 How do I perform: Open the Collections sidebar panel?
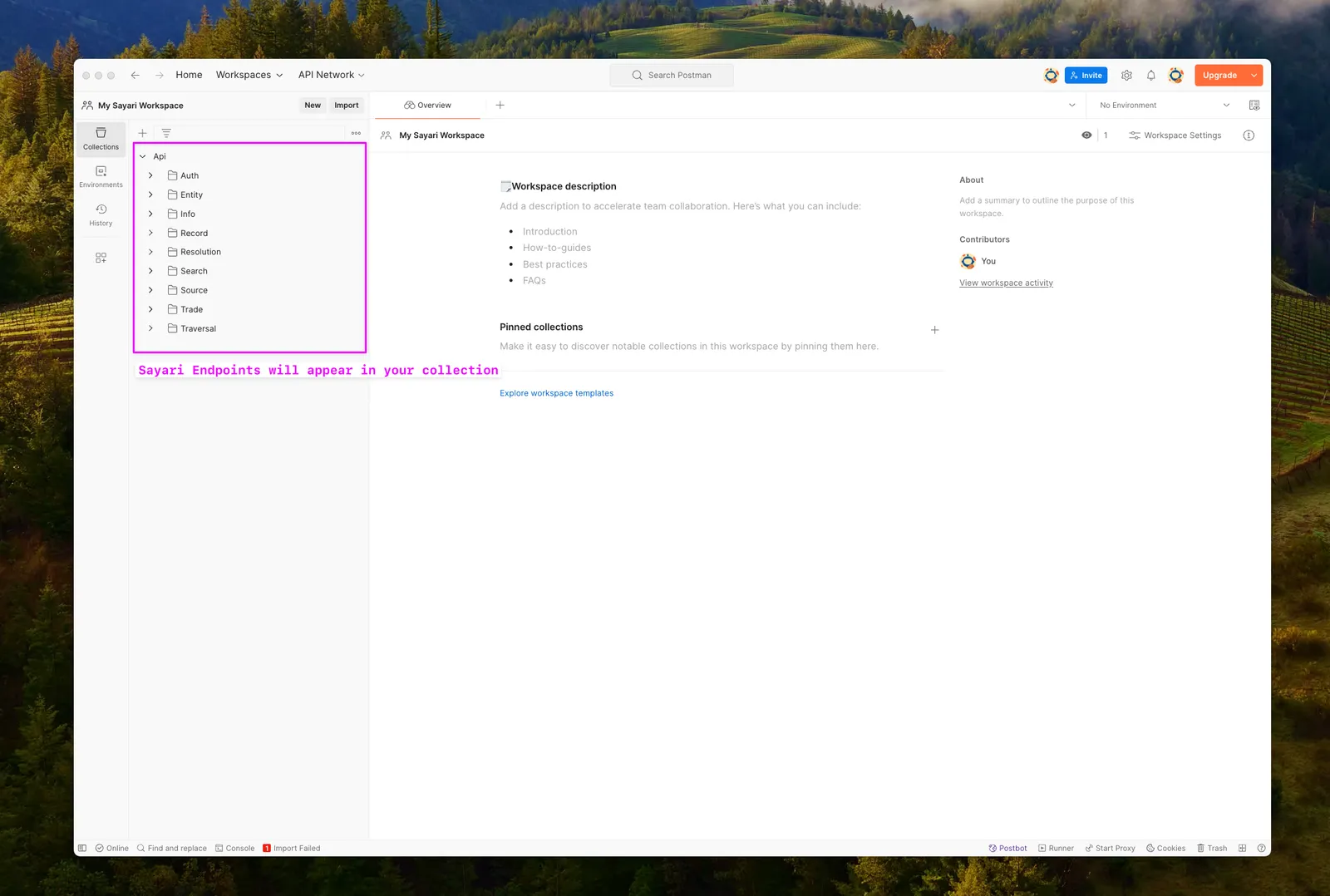101,139
